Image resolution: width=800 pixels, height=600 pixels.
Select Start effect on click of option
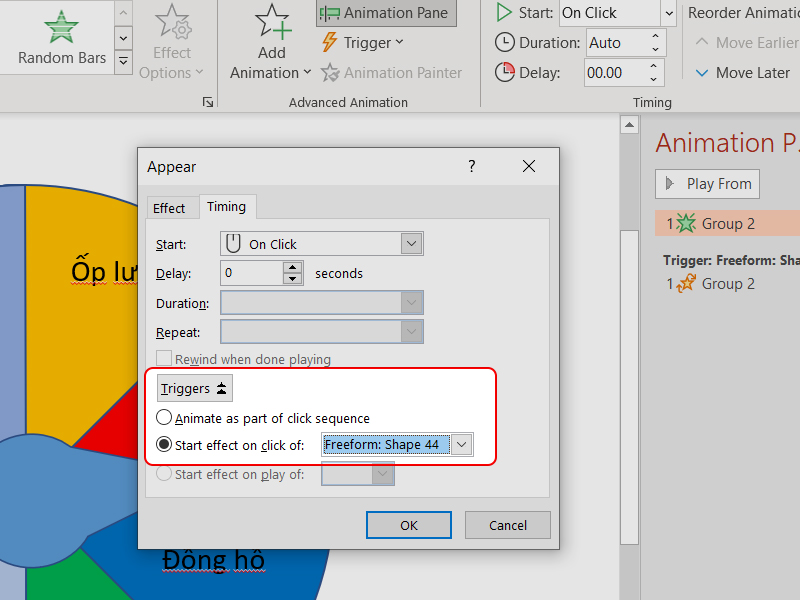(x=164, y=445)
